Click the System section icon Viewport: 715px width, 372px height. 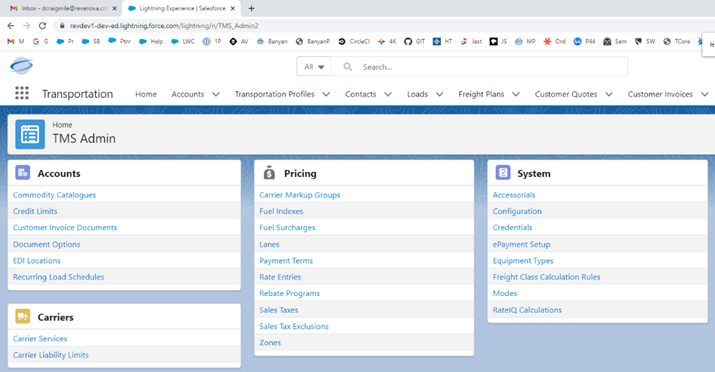[503, 173]
